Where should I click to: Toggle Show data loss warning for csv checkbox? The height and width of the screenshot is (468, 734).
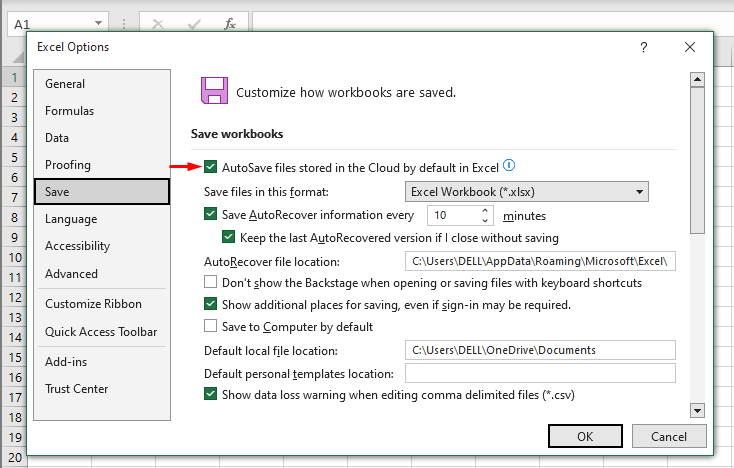[211, 394]
